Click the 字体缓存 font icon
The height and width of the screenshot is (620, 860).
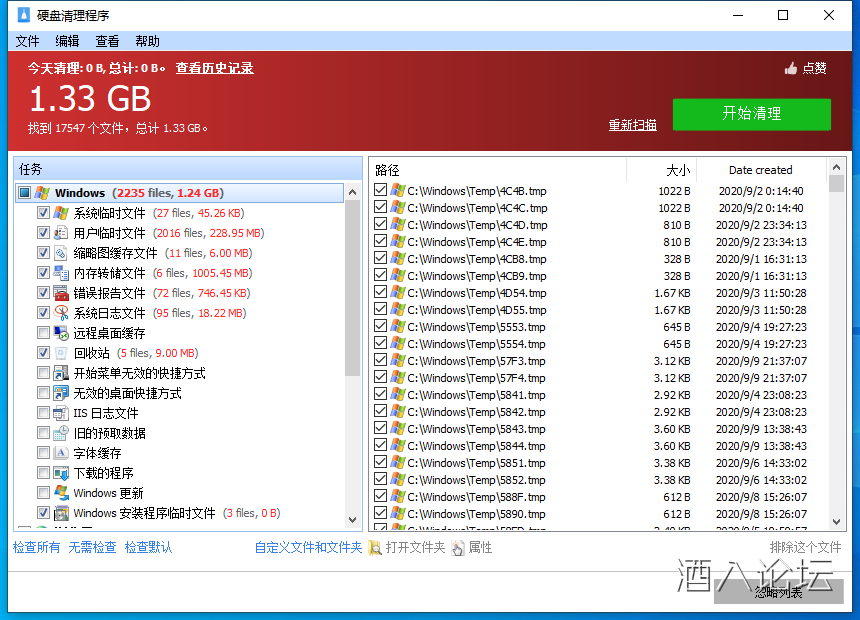[x=61, y=453]
